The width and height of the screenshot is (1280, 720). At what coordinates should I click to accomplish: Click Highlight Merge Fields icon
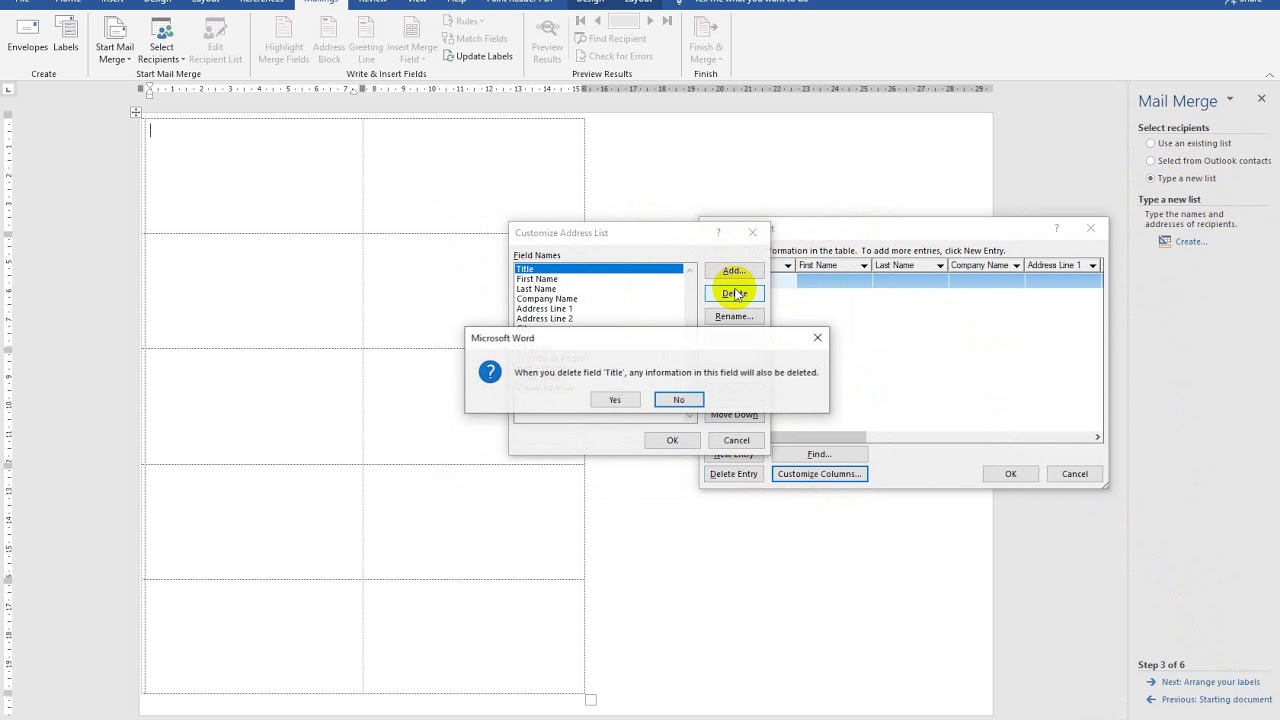click(x=284, y=41)
